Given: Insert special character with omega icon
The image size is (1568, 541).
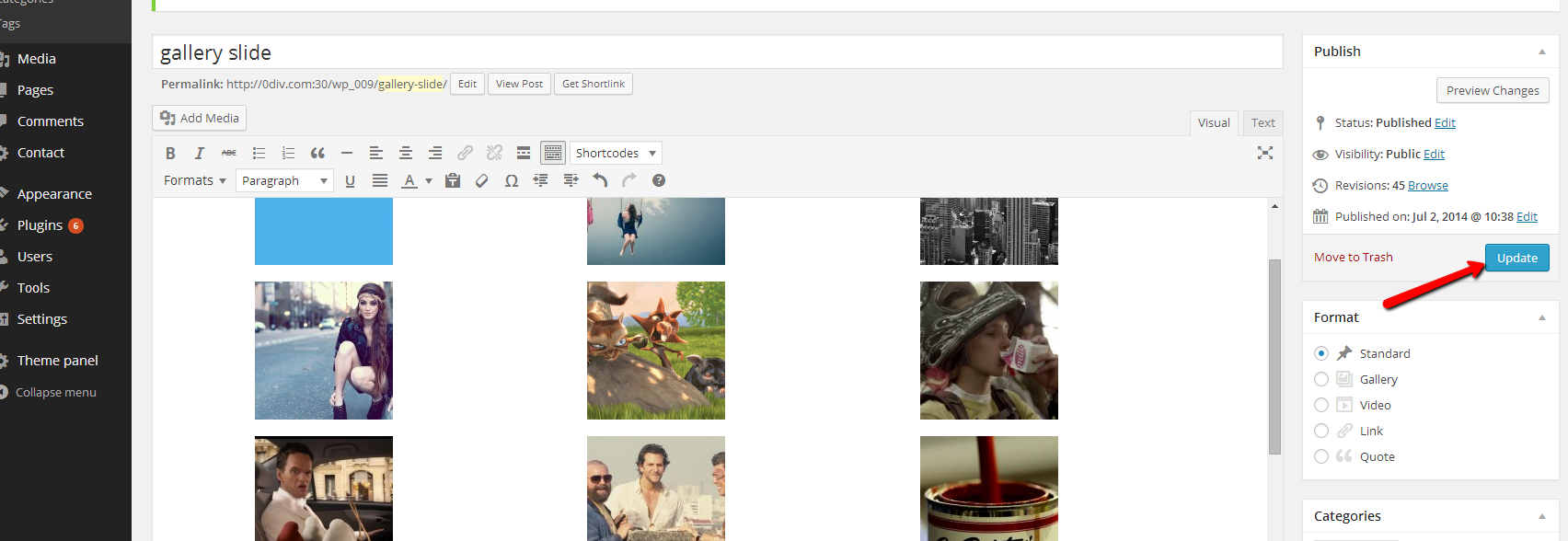Looking at the screenshot, I should (512, 181).
